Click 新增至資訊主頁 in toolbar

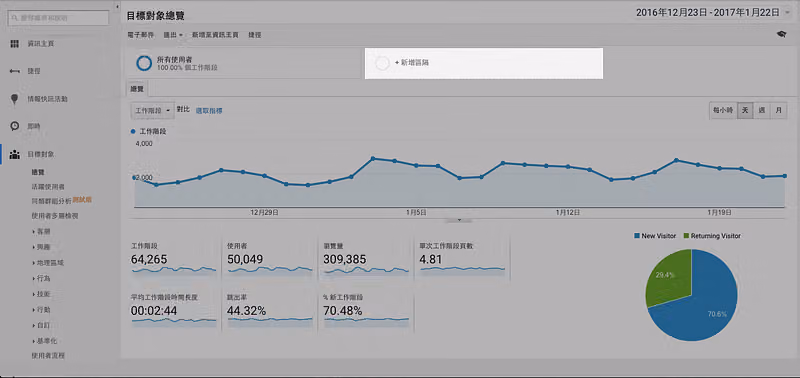(215, 35)
